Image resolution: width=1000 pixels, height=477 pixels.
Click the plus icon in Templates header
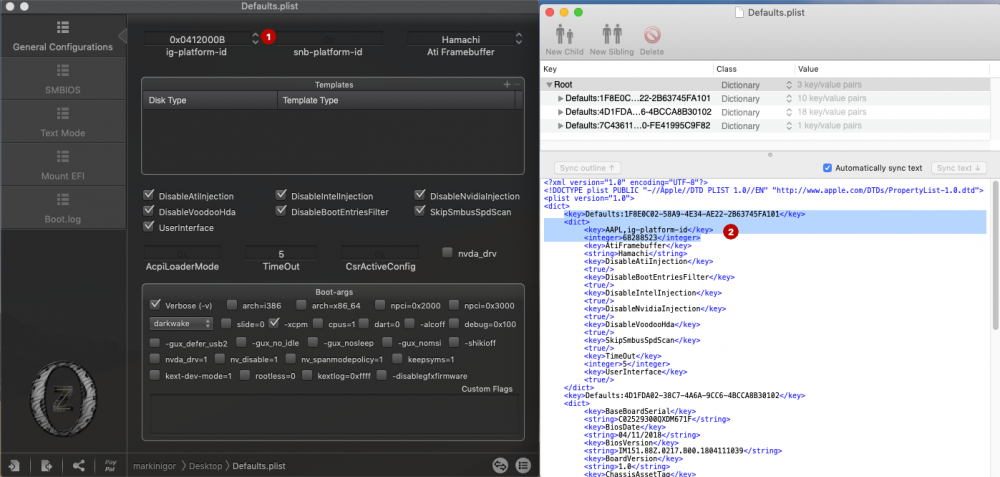point(507,84)
